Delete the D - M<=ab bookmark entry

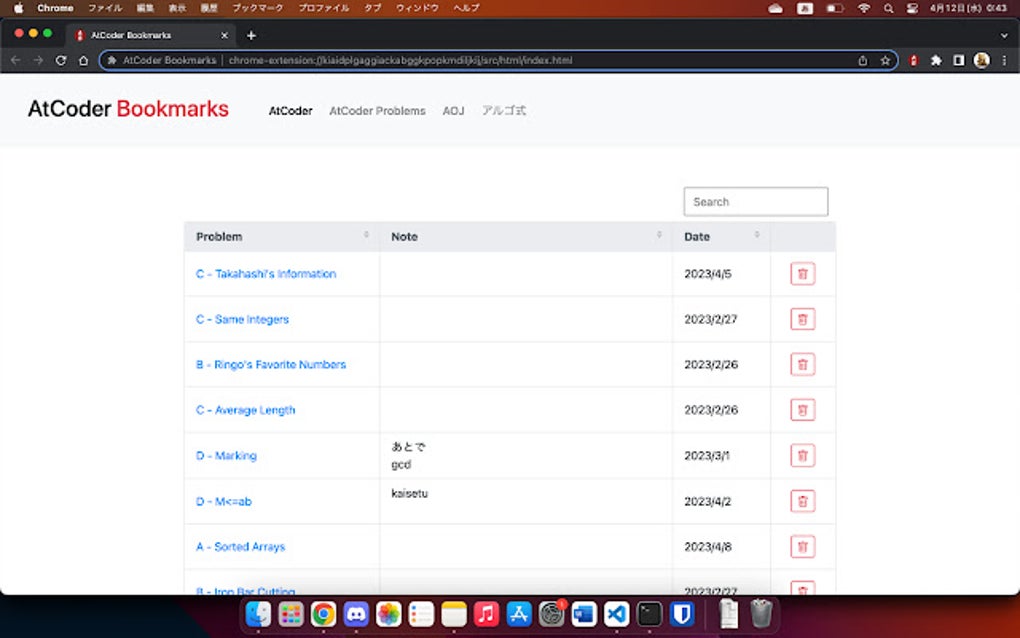point(802,501)
